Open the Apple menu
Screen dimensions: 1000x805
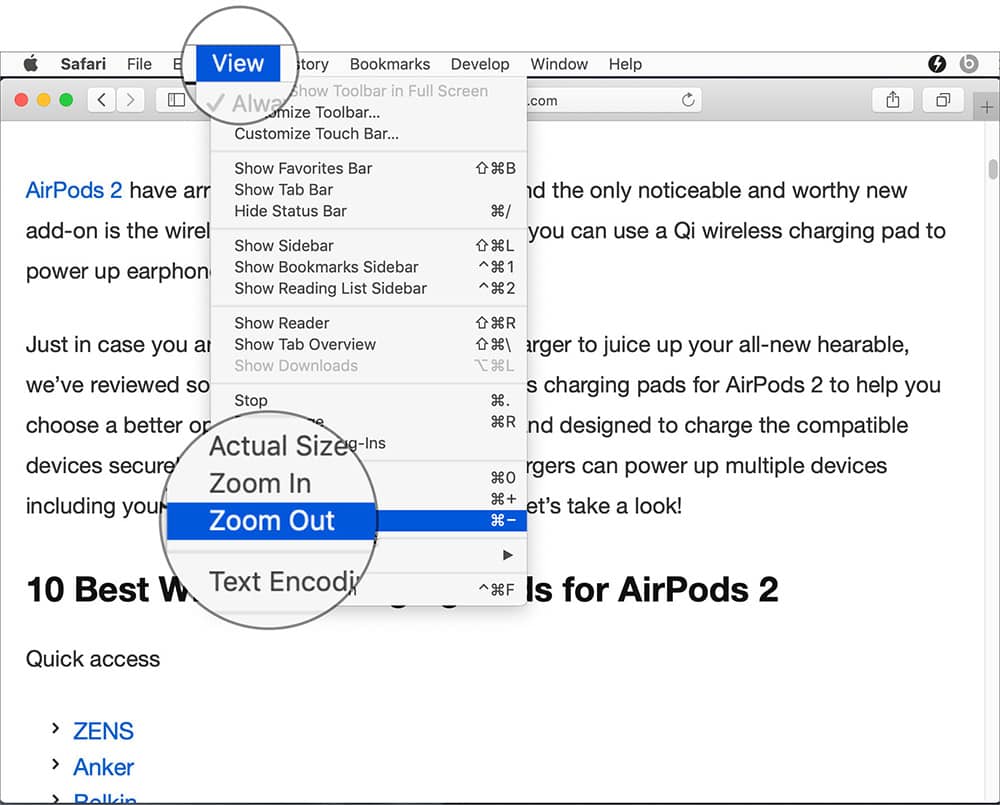tap(30, 63)
